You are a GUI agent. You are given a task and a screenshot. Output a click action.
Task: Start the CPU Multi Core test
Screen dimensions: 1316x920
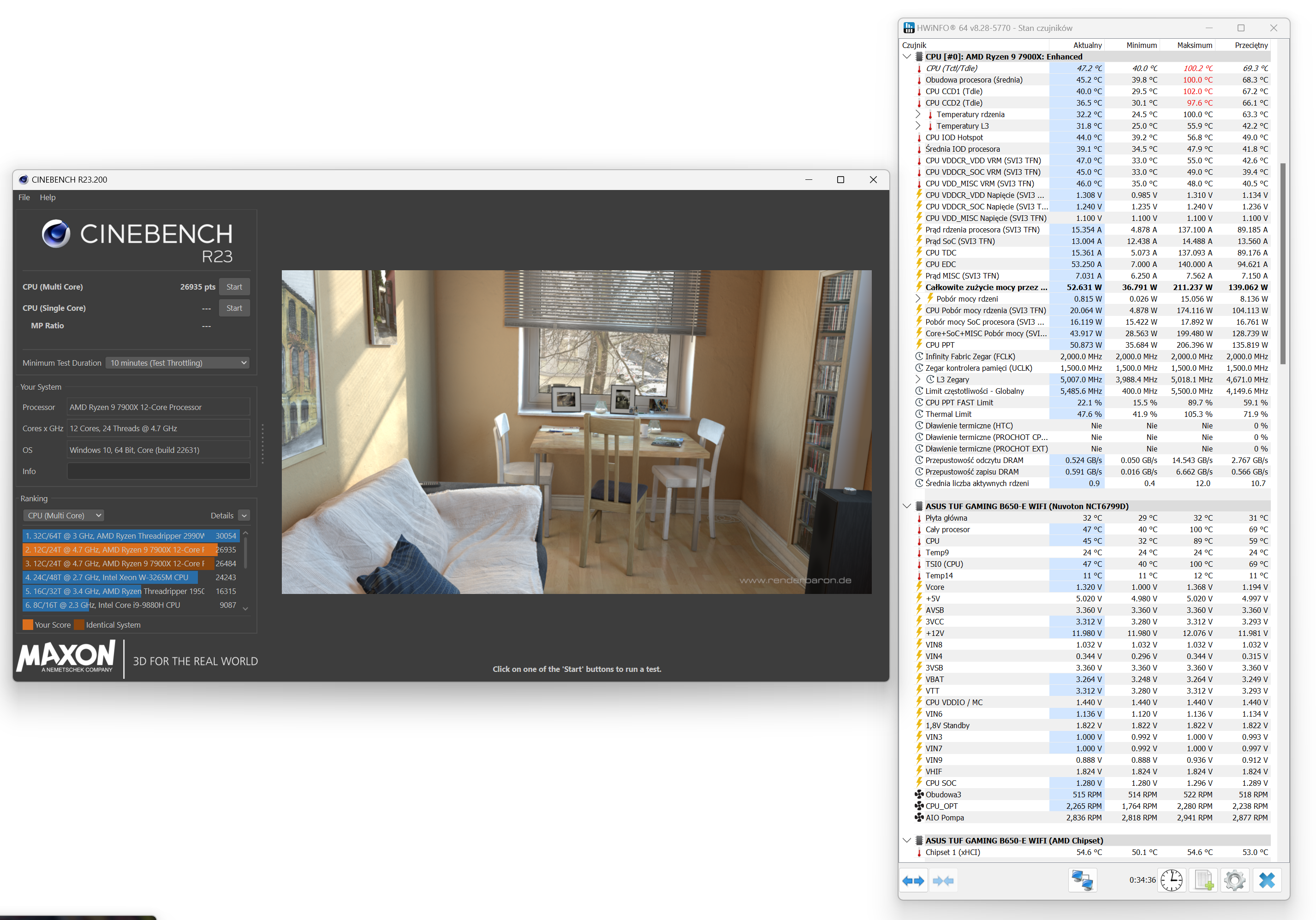pyautogui.click(x=234, y=286)
